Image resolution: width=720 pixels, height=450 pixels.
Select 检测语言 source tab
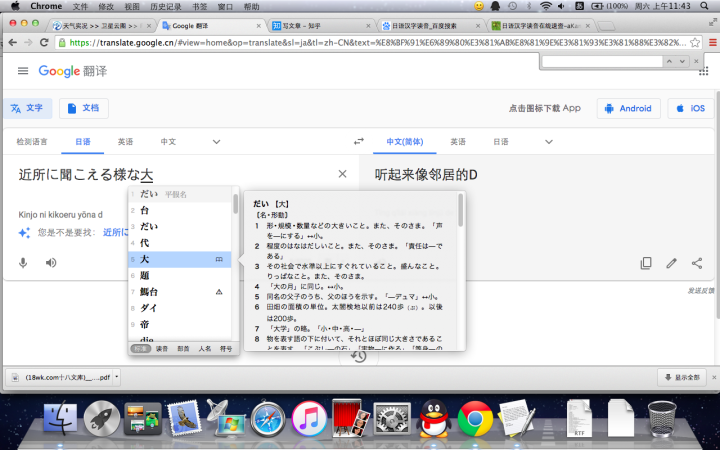click(x=32, y=141)
